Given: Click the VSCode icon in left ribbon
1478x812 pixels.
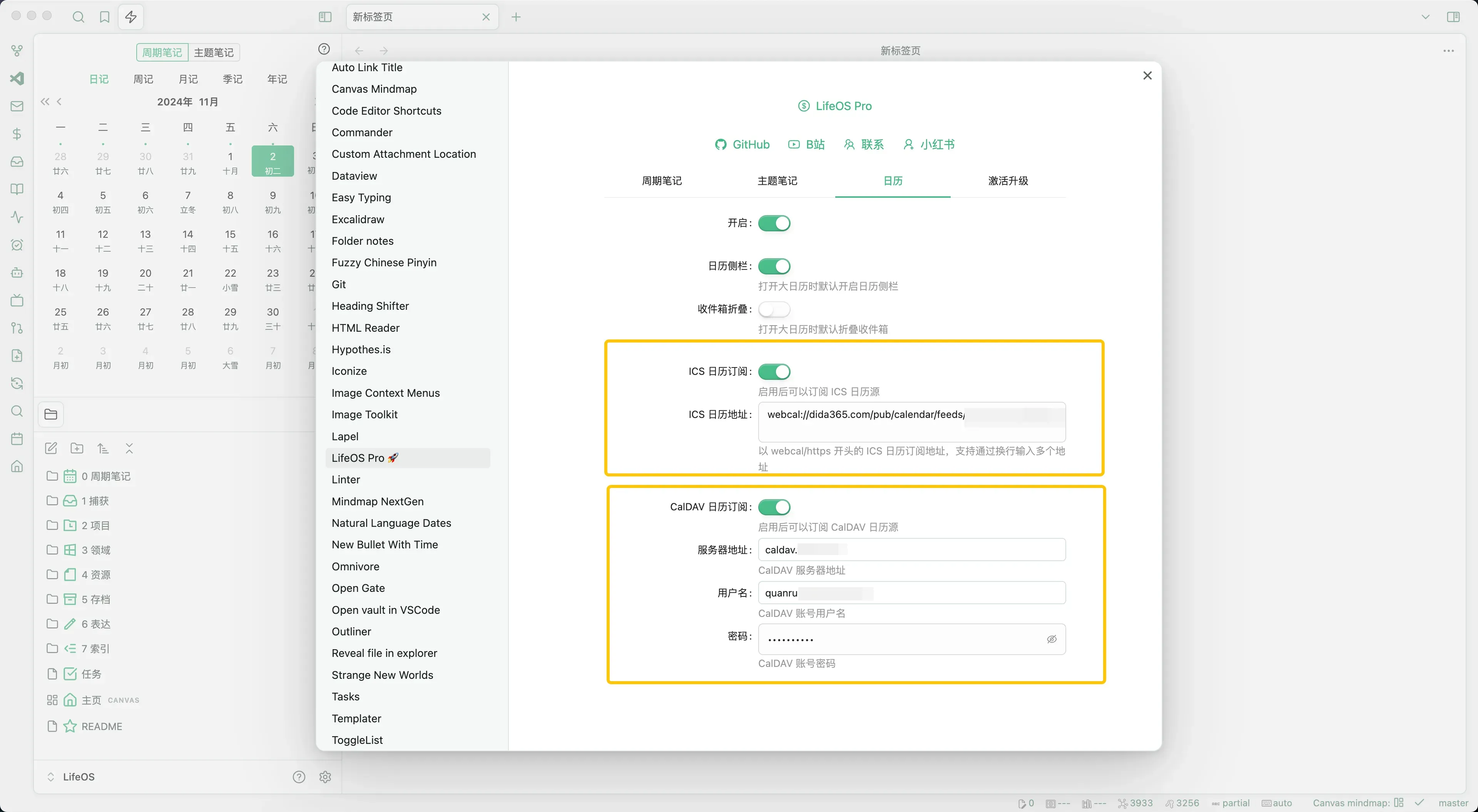Looking at the screenshot, I should click(17, 79).
